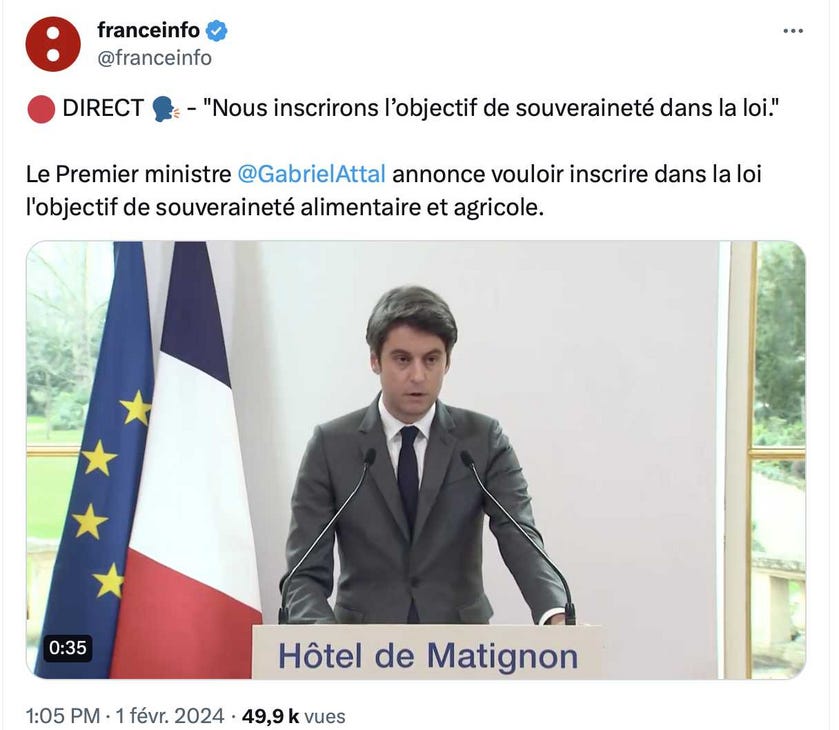Click the speaking head emoji
Screen dimensions: 839x730
(166, 109)
